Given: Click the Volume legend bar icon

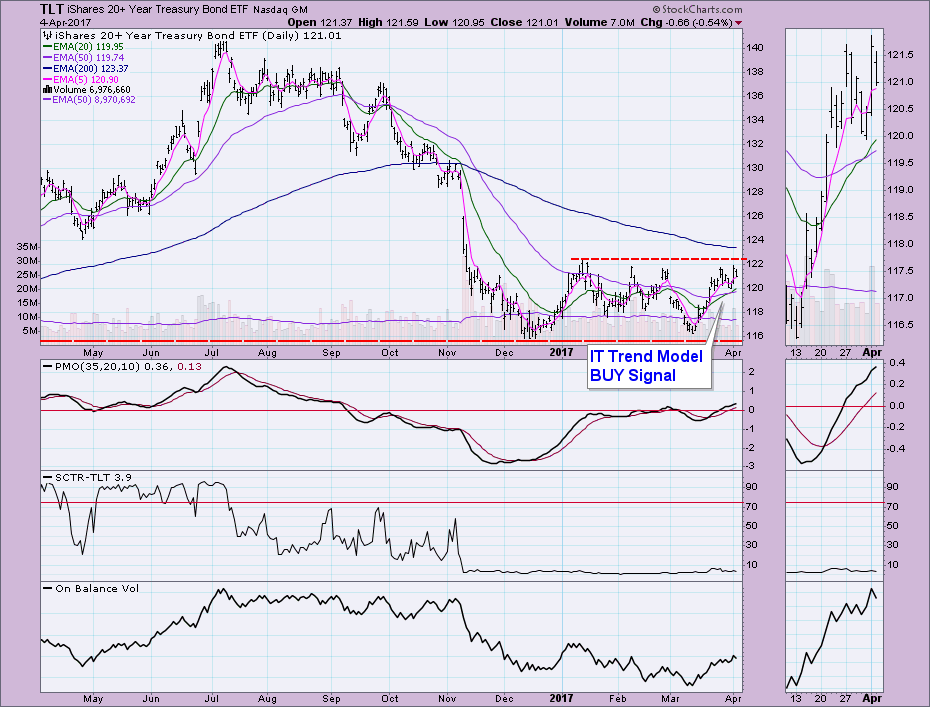Looking at the screenshot, I should pos(45,90).
